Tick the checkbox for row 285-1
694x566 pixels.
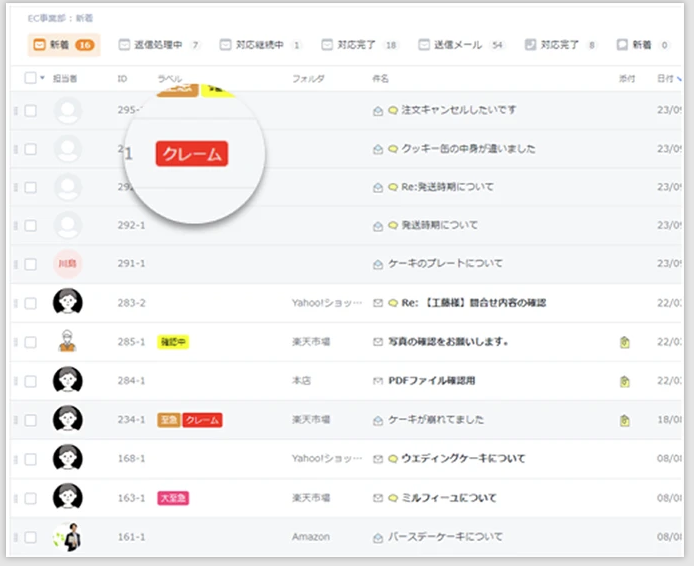point(30,343)
